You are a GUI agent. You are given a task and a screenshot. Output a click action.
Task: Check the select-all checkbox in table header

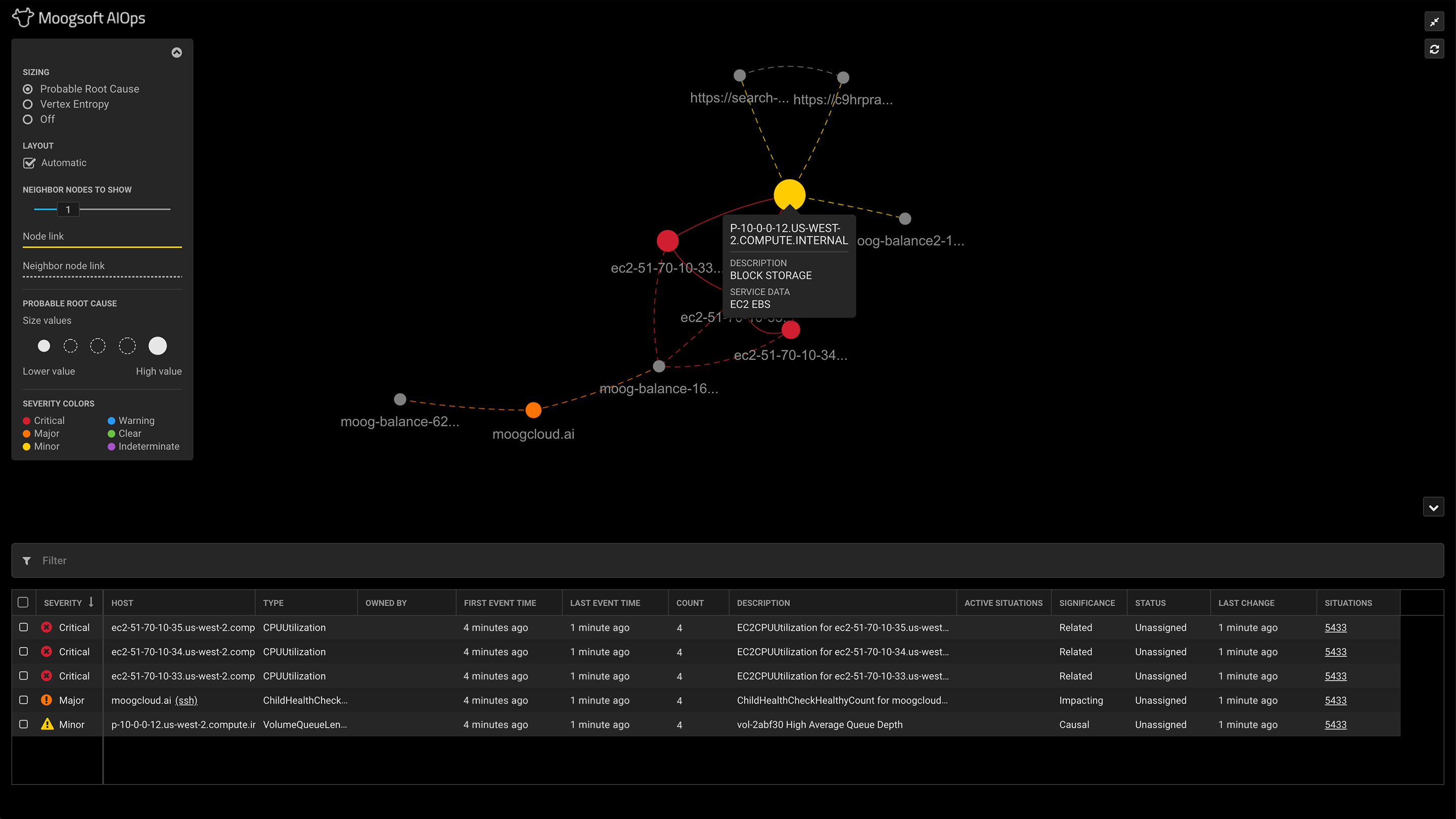[x=23, y=603]
